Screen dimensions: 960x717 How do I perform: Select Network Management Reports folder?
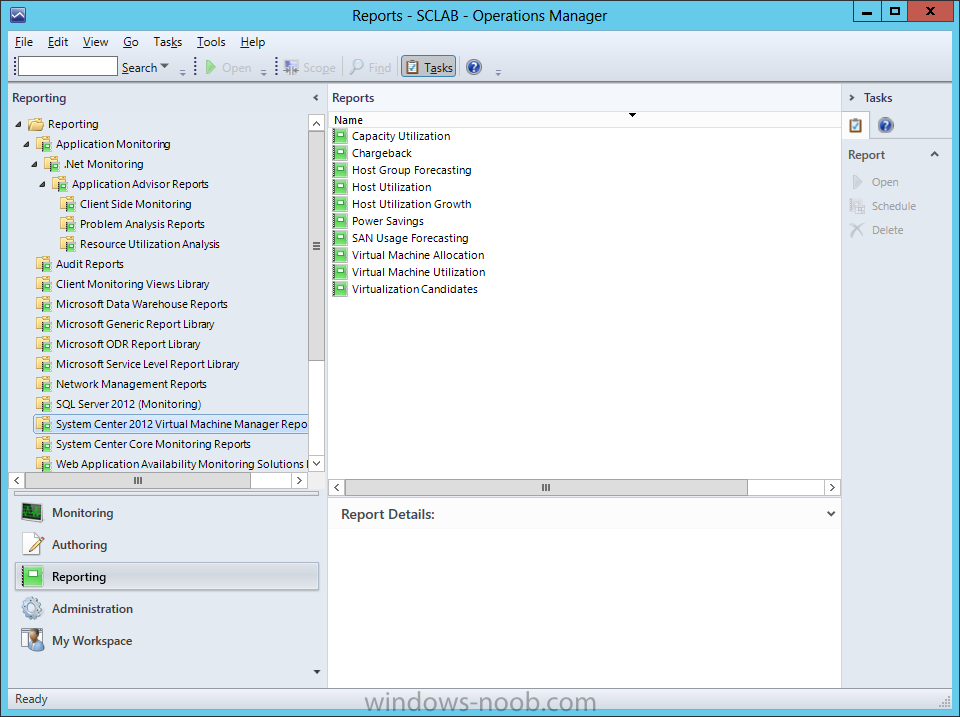121,384
